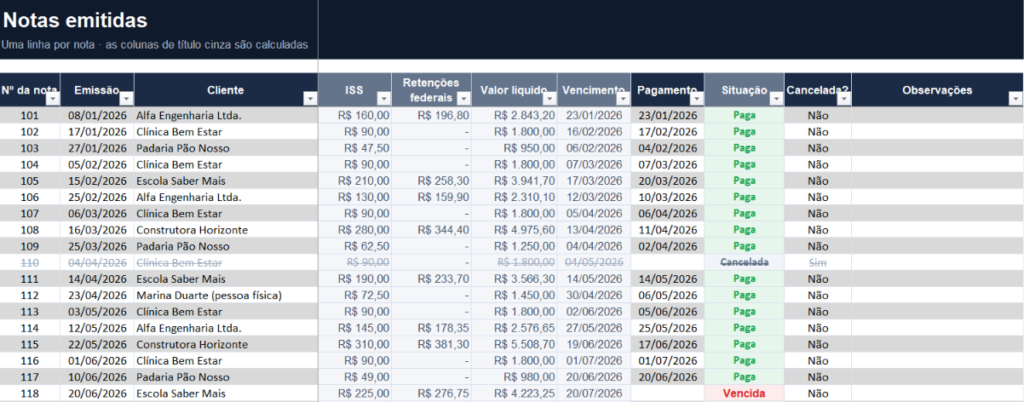
Task: Select the 'Não' cell of nota 118
Action: pos(818,394)
